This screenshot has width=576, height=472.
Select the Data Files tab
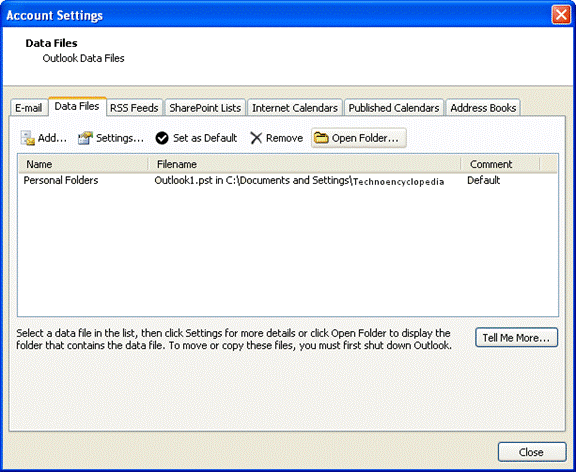(x=77, y=107)
